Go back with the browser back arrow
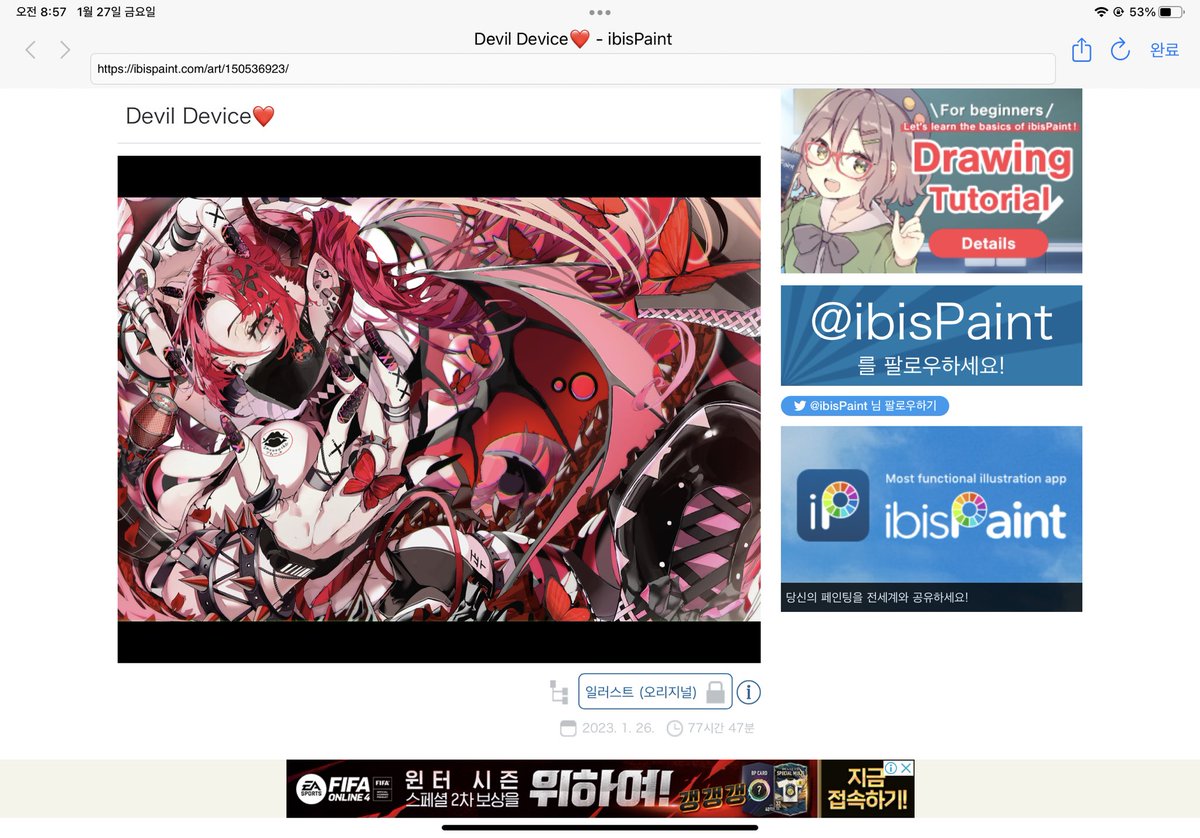 [31, 50]
